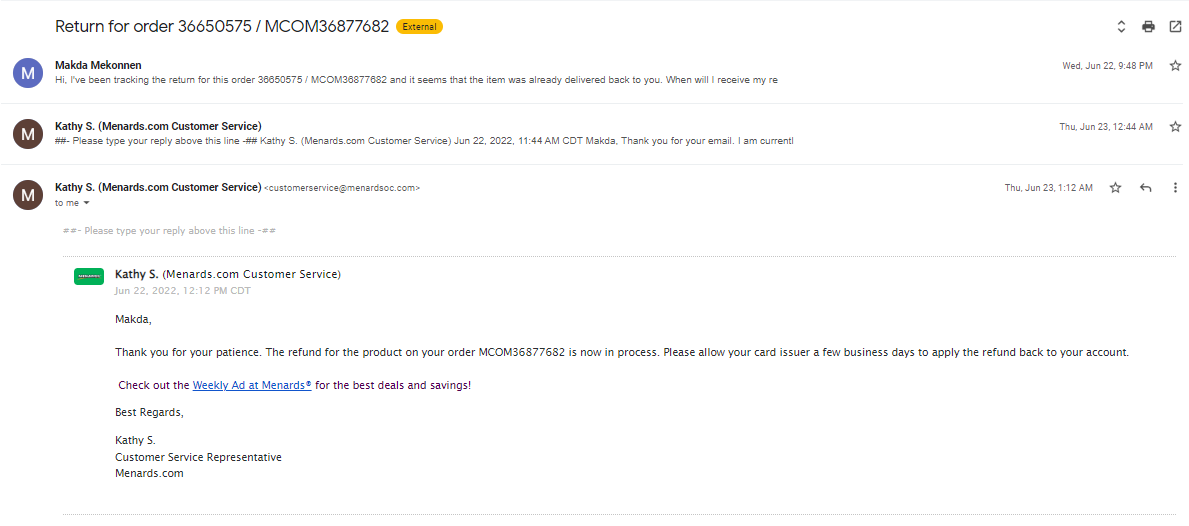This screenshot has height=526, width=1189.
Task: Click the expand all messages icon
Action: pyautogui.click(x=1121, y=27)
